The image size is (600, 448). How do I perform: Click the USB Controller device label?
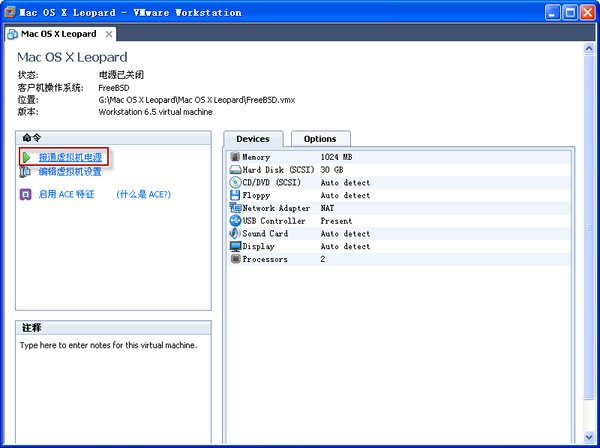[x=274, y=221]
